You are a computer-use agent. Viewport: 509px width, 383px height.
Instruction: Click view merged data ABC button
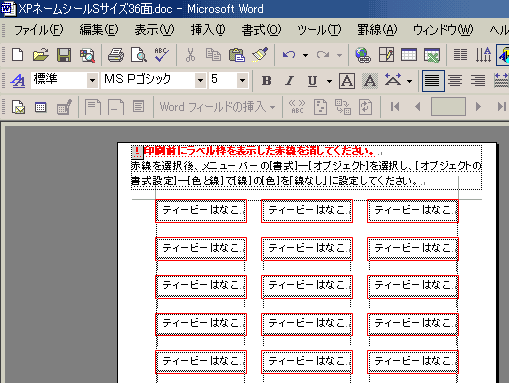297,107
